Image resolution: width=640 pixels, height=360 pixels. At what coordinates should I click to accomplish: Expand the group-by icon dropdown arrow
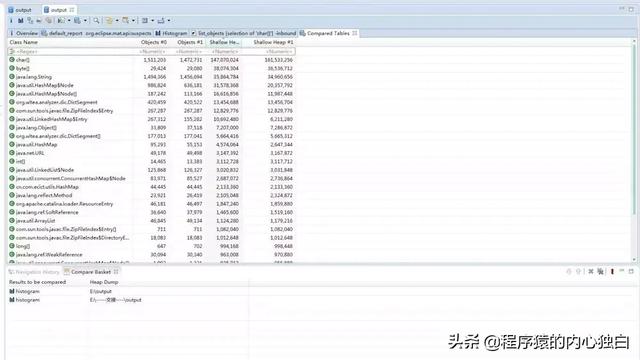pyautogui.click(x=117, y=20)
